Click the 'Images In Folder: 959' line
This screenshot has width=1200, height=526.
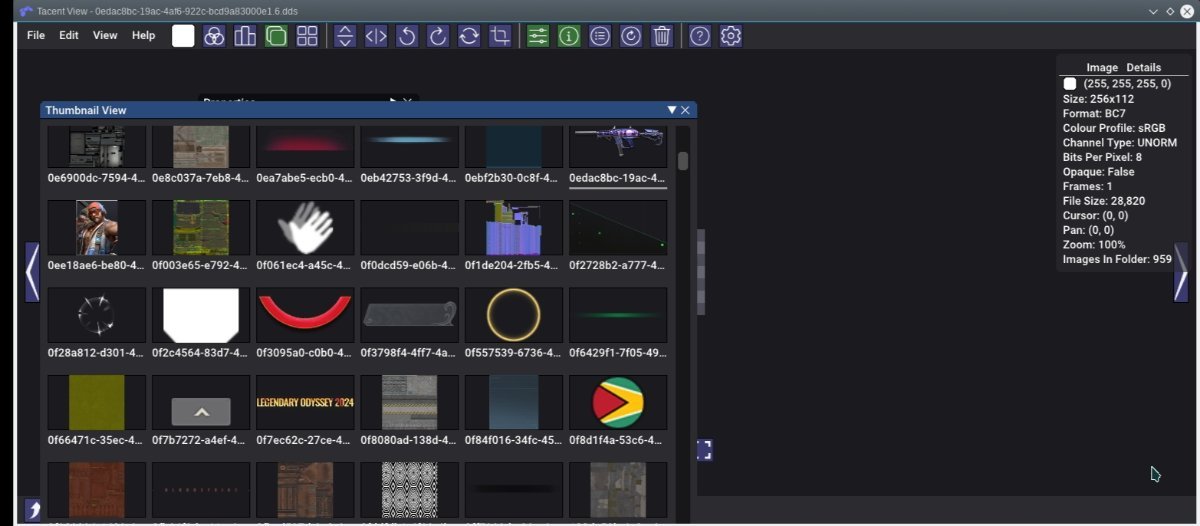pos(1117,259)
